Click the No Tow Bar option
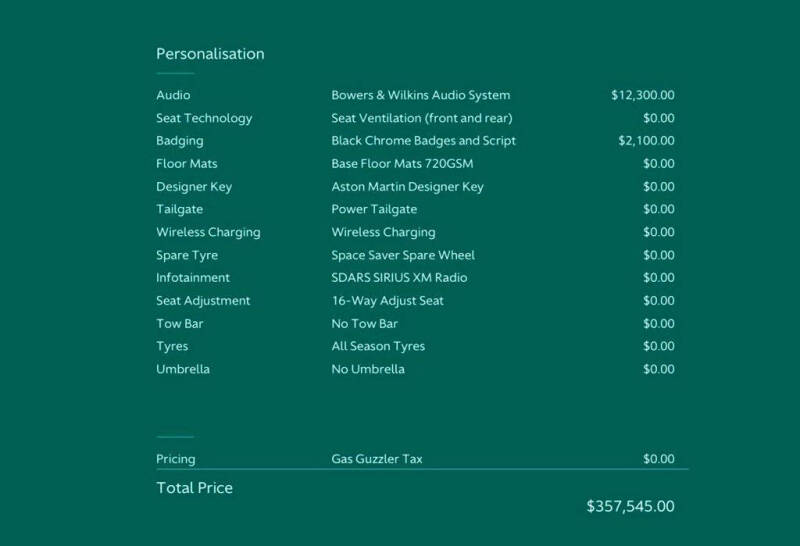 pos(364,324)
